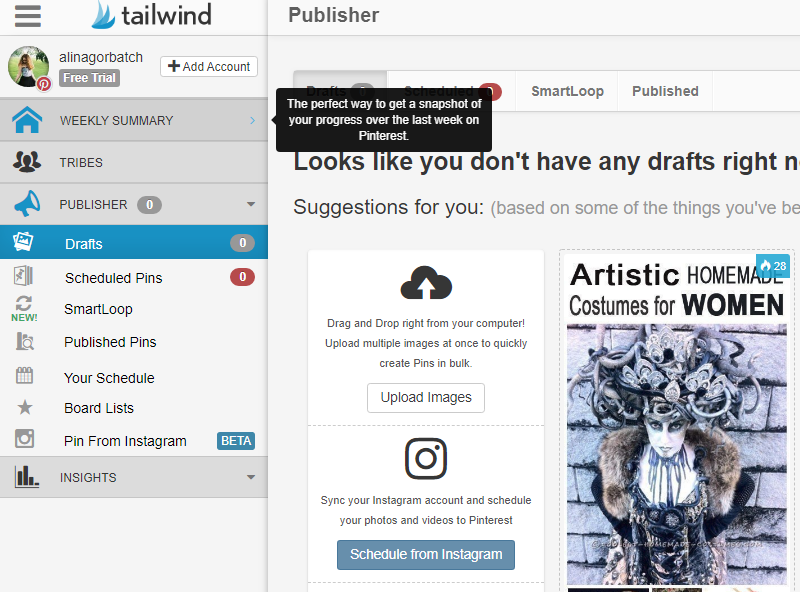Open the Insights section label
The height and width of the screenshot is (592, 800).
pos(88,478)
